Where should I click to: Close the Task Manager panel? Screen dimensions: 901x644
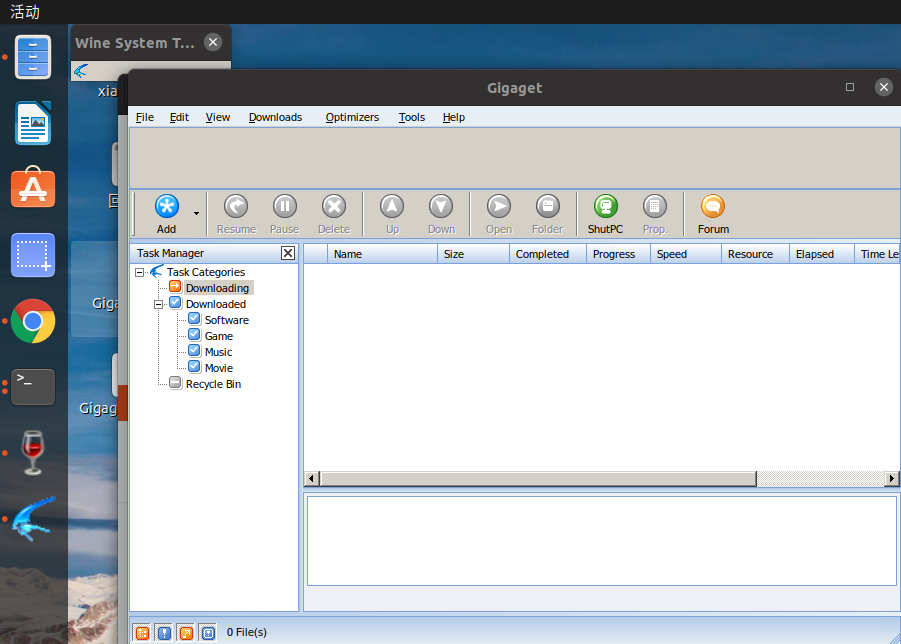(x=288, y=253)
